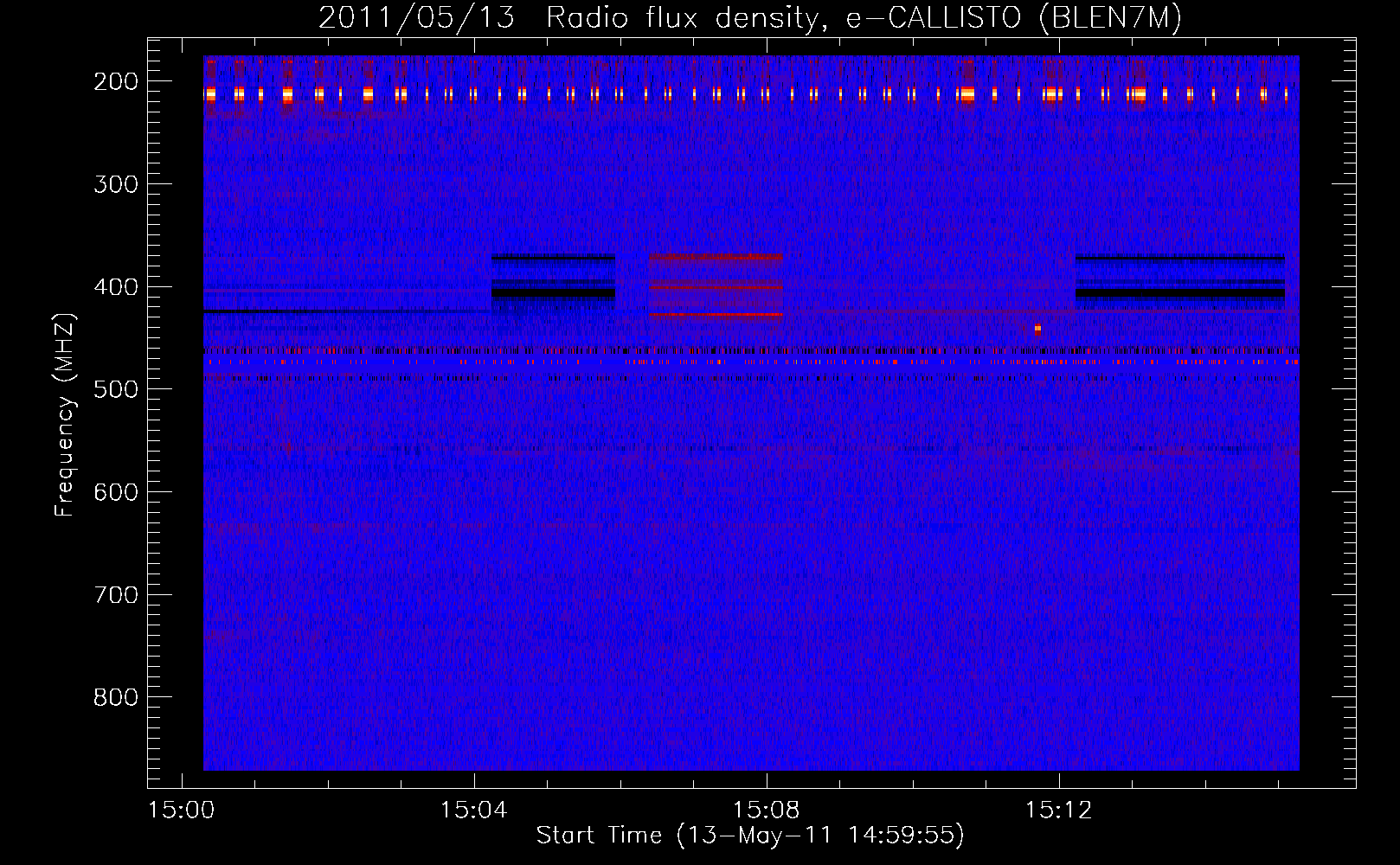Click the 'Frequency (MHZ)' axis label
The image size is (1400, 865).
point(65,415)
